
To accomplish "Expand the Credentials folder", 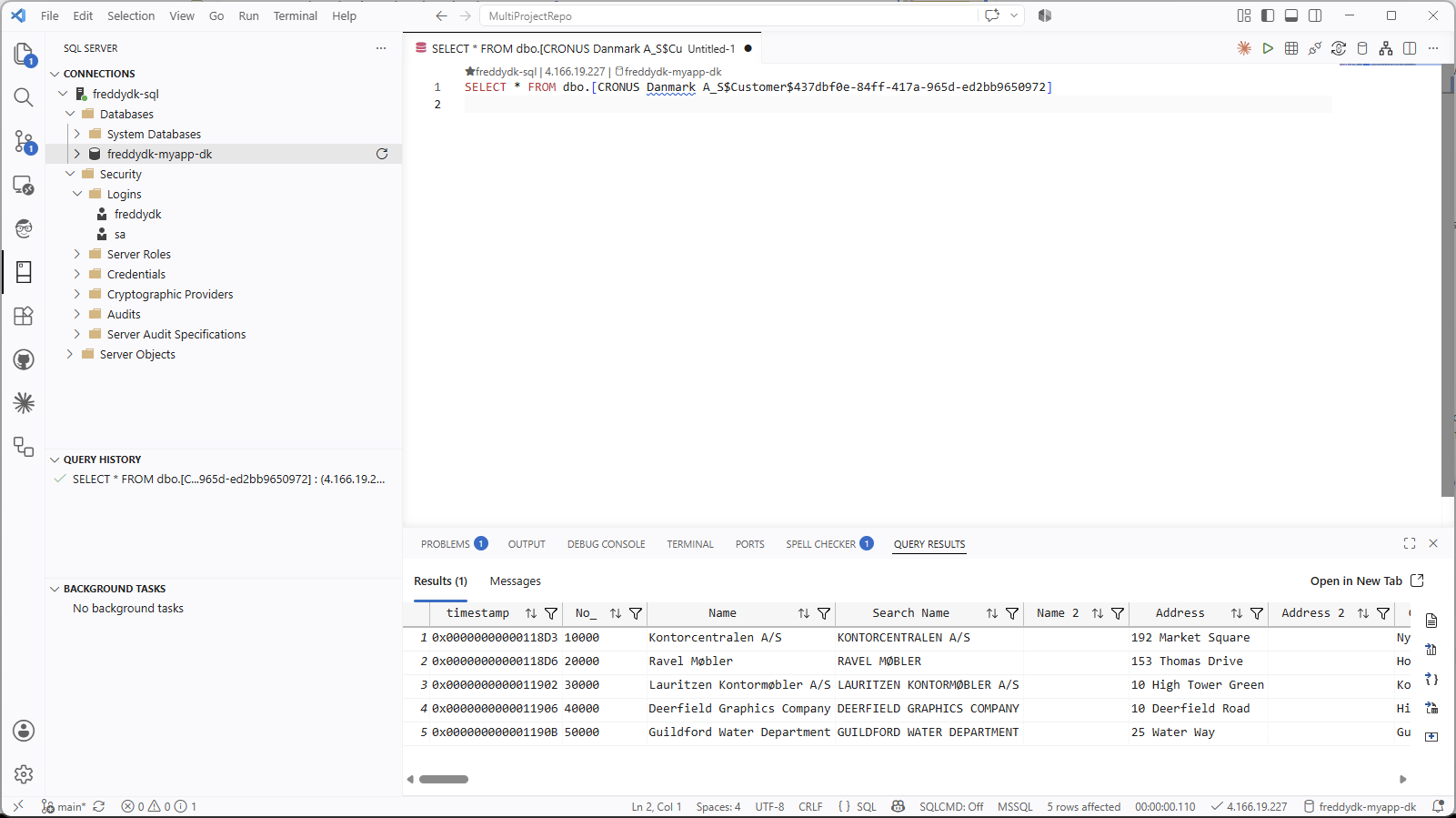I will coord(77,274).
